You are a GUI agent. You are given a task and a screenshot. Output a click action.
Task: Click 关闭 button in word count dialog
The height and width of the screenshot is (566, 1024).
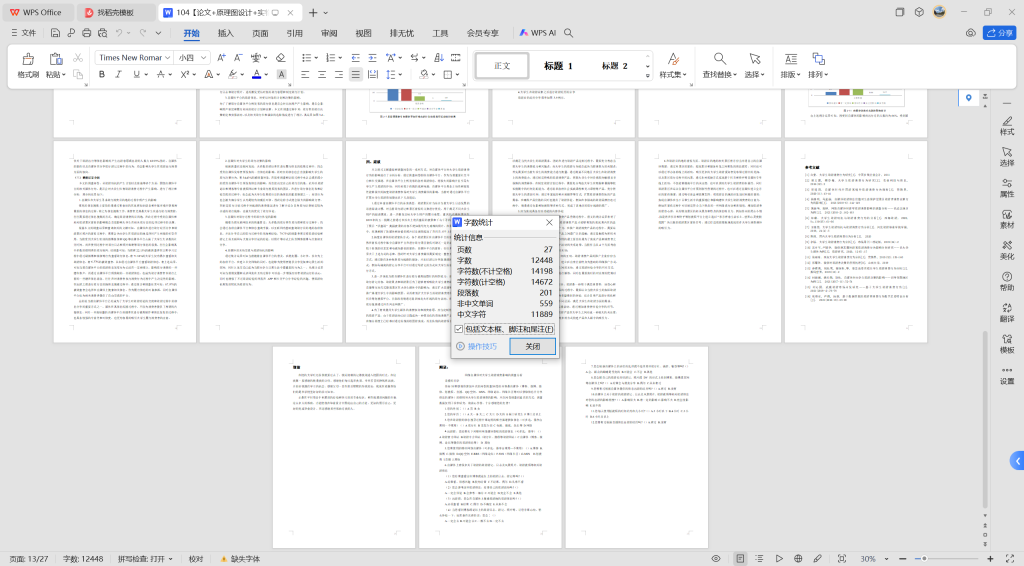(532, 346)
